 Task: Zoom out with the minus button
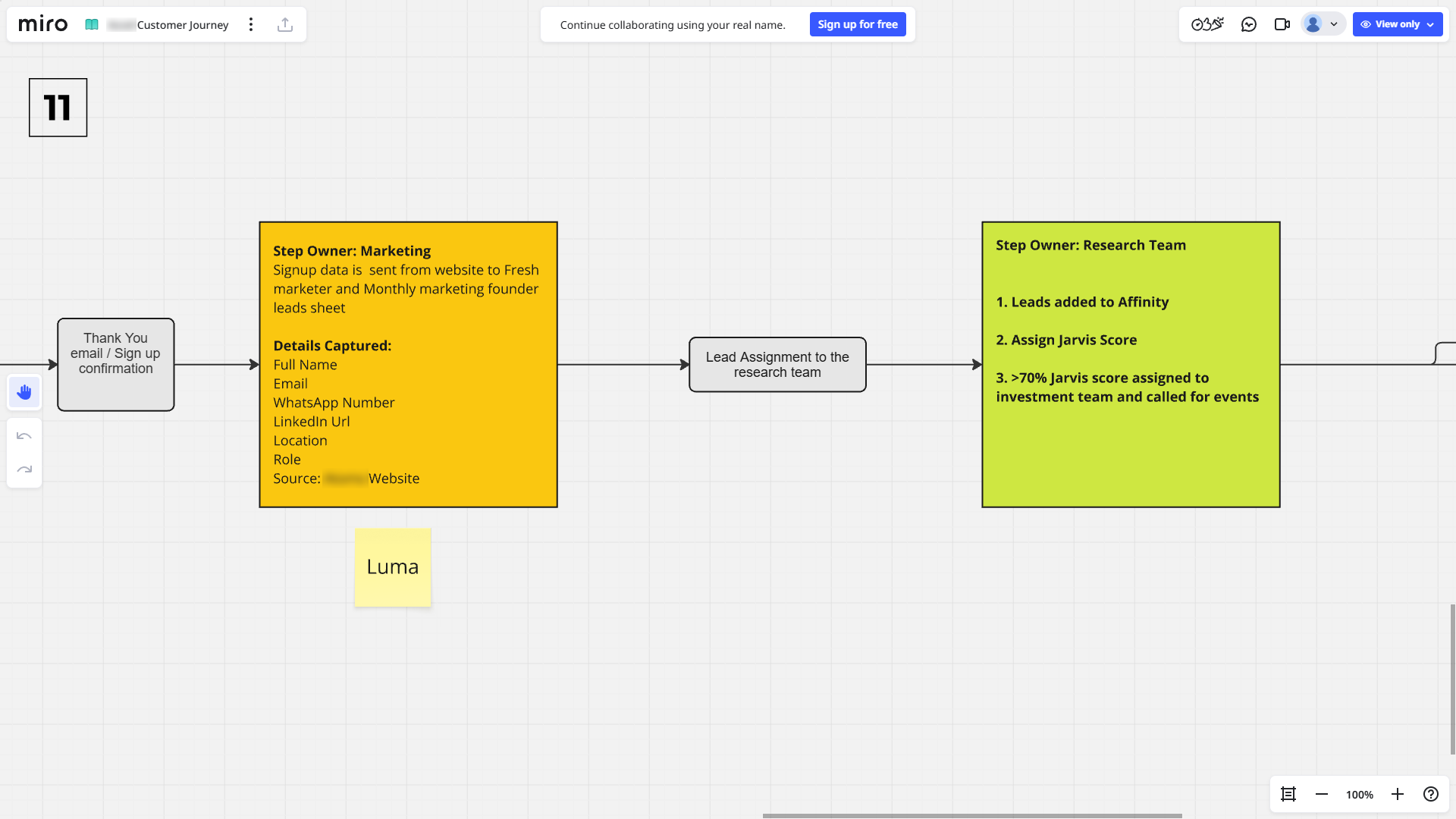(x=1322, y=794)
